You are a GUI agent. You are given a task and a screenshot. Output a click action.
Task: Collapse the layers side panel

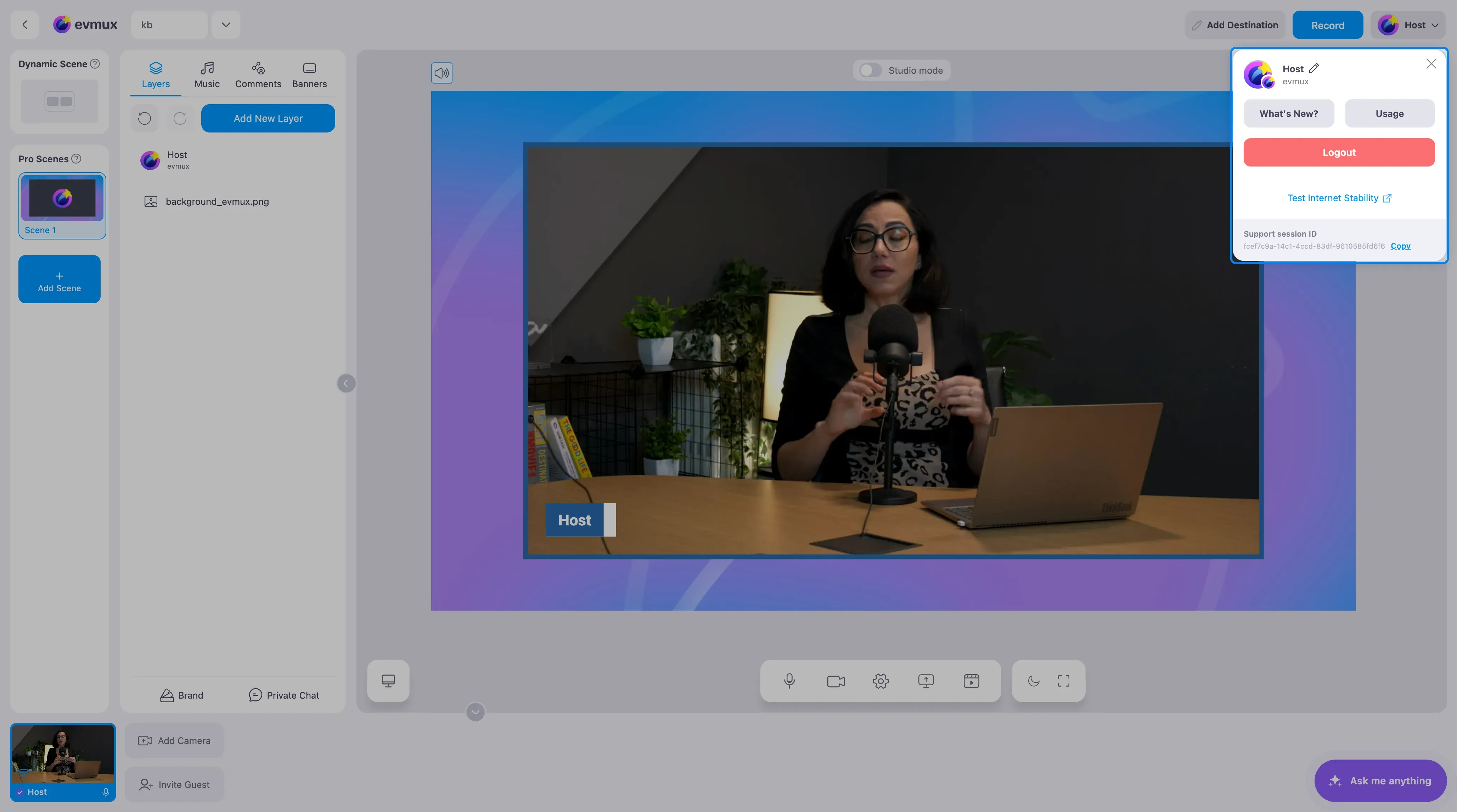tap(346, 383)
